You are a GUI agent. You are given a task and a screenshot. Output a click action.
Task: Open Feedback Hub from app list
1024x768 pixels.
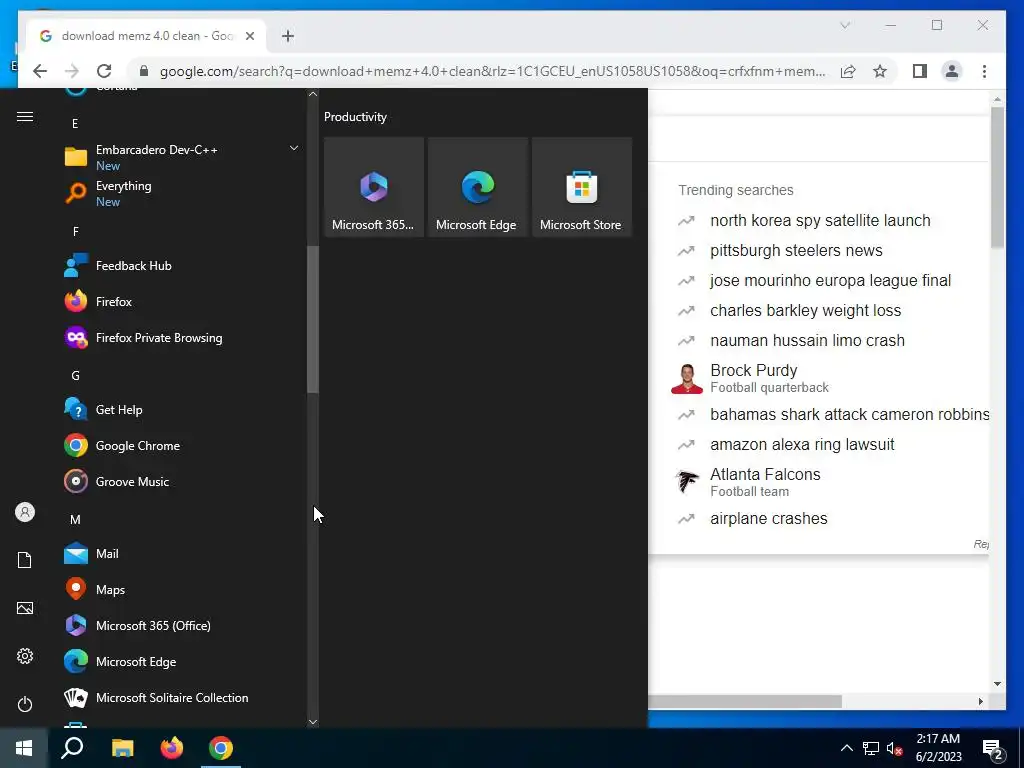pyautogui.click(x=181, y=266)
